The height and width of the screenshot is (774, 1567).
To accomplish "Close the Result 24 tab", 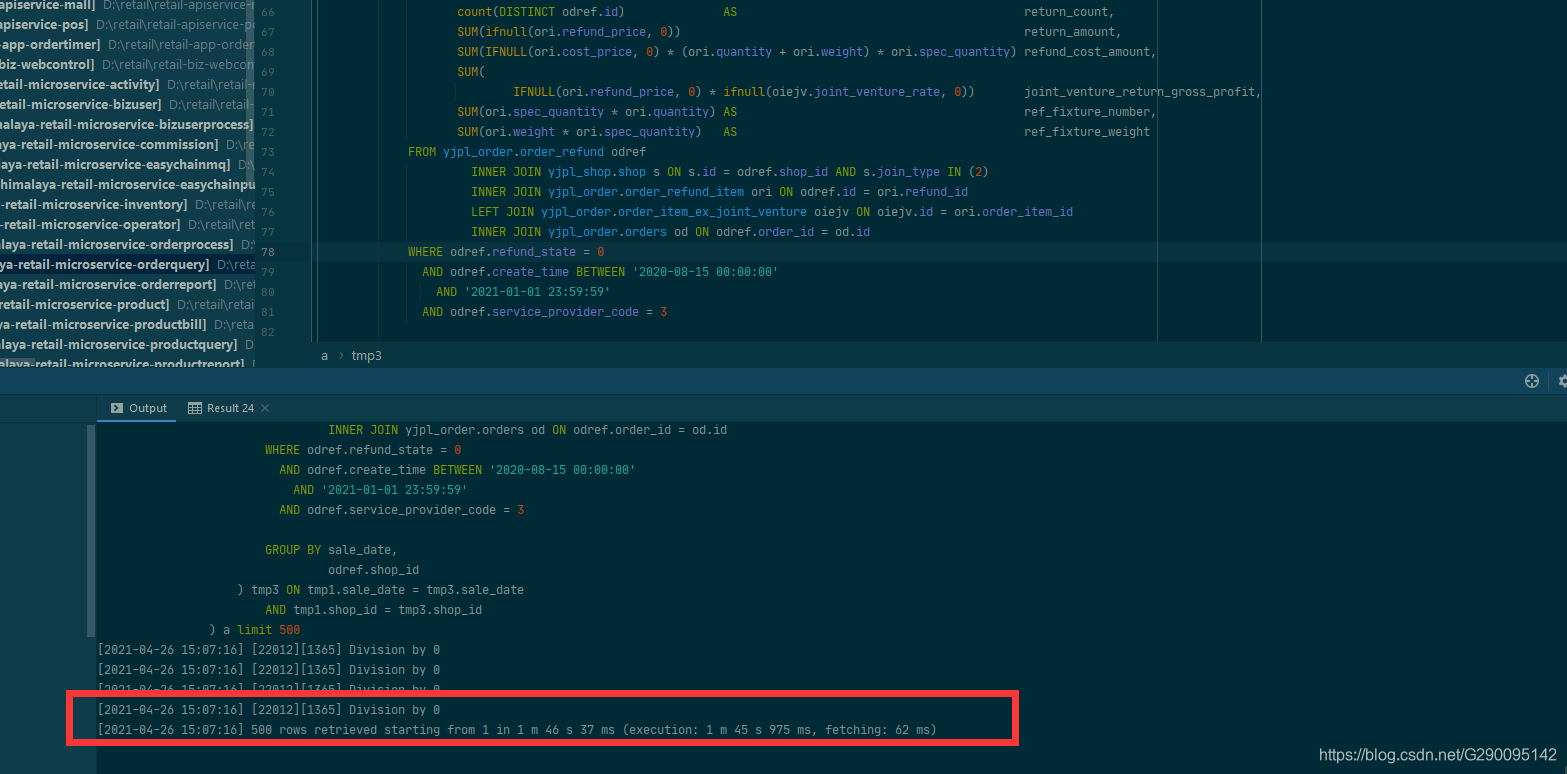I will tap(265, 408).
